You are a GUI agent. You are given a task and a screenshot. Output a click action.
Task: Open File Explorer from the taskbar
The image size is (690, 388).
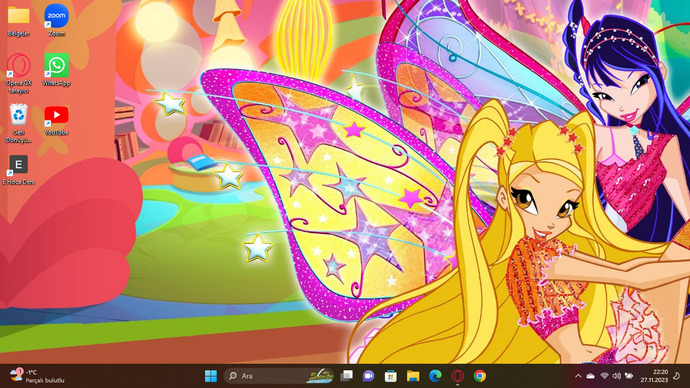(x=413, y=376)
